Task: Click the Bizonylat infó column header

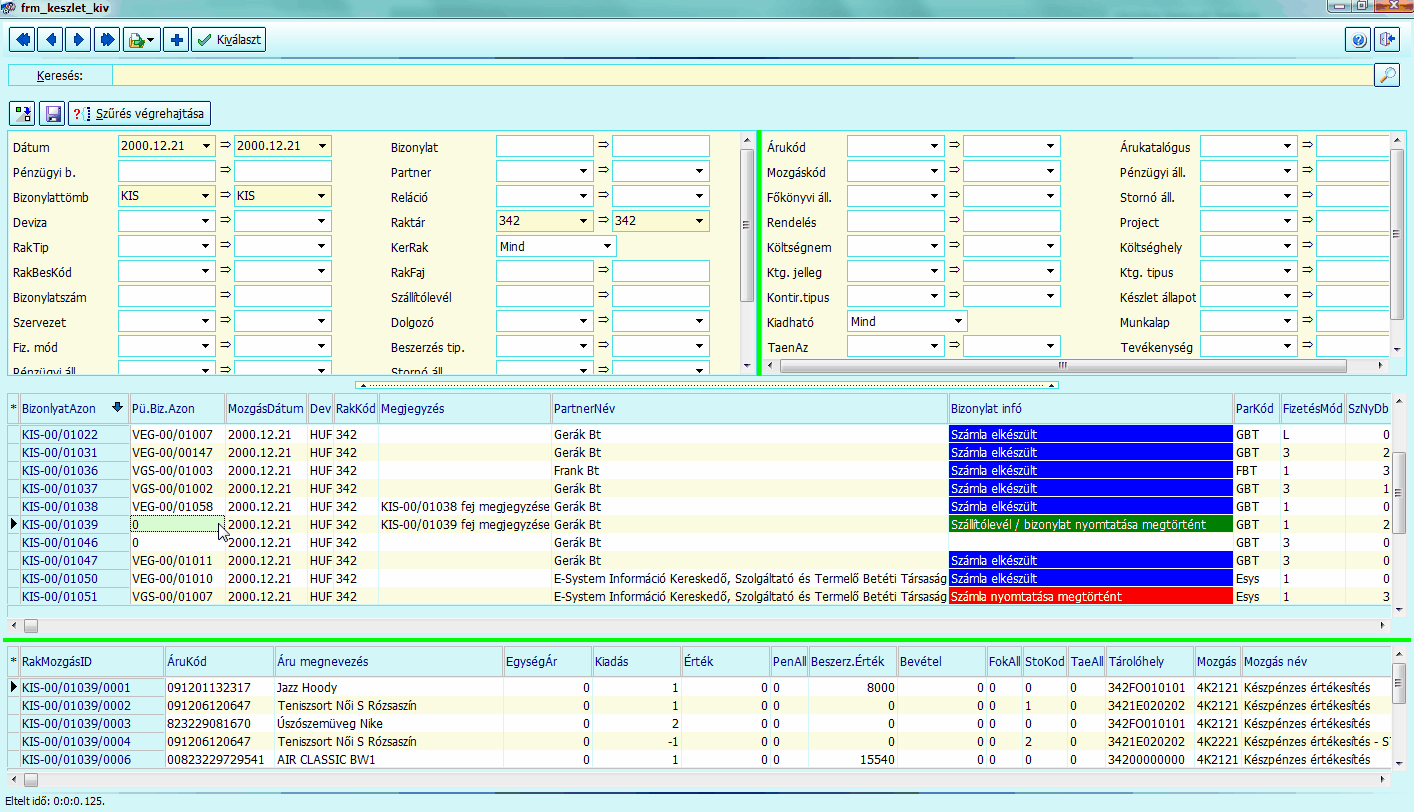Action: tap(1091, 408)
